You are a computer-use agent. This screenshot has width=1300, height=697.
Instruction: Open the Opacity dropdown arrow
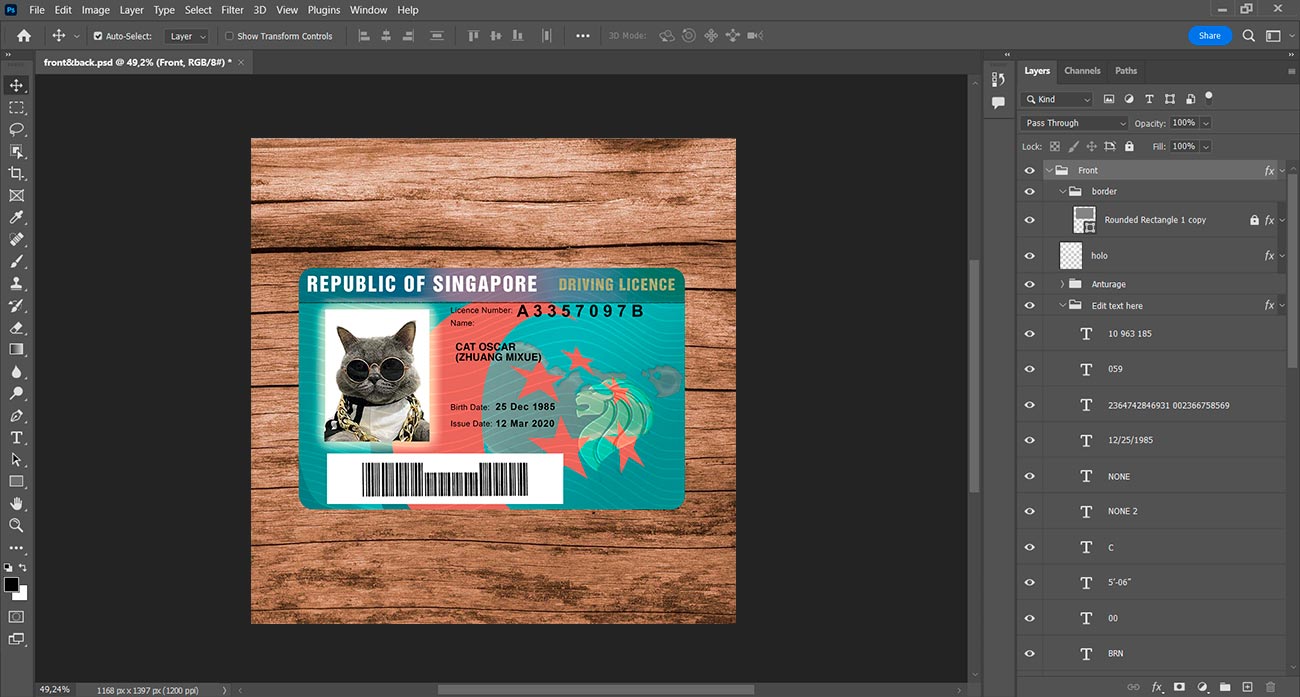pyautogui.click(x=1205, y=123)
